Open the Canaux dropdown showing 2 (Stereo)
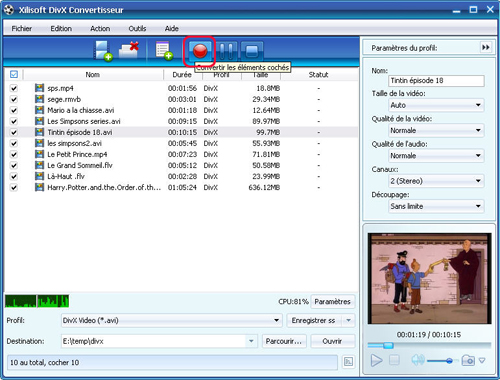 click(x=436, y=181)
